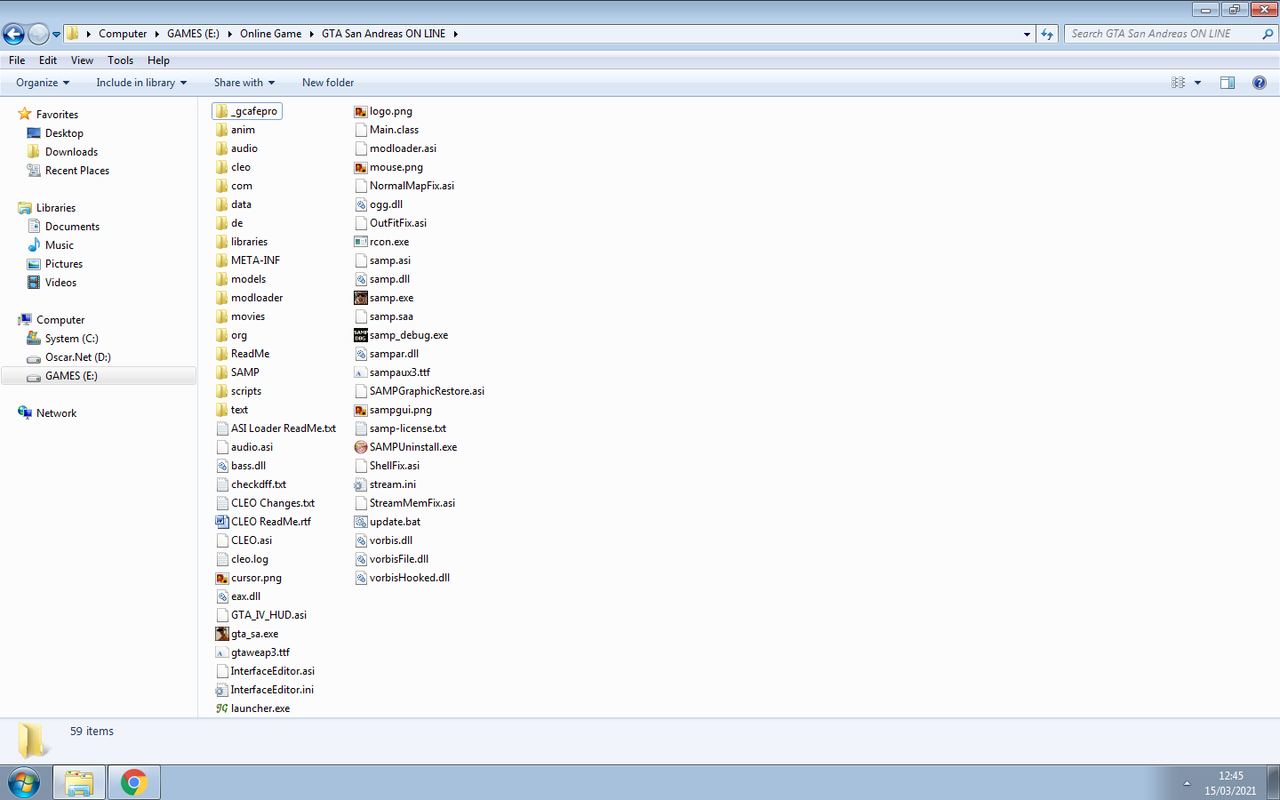Image resolution: width=1280 pixels, height=800 pixels.
Task: Open the Help menu
Action: [x=159, y=60]
